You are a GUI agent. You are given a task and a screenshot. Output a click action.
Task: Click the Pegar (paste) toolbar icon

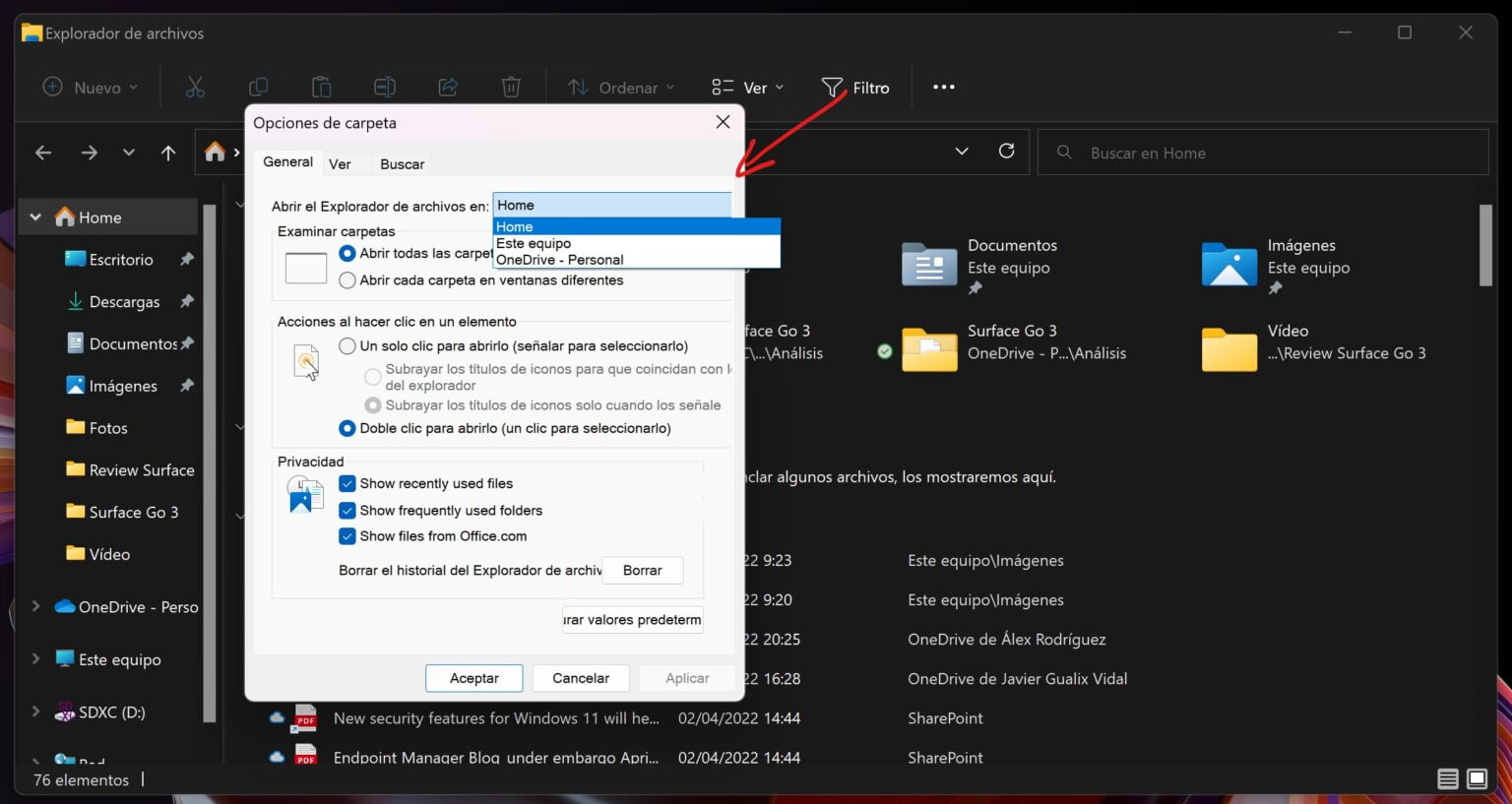coord(321,87)
